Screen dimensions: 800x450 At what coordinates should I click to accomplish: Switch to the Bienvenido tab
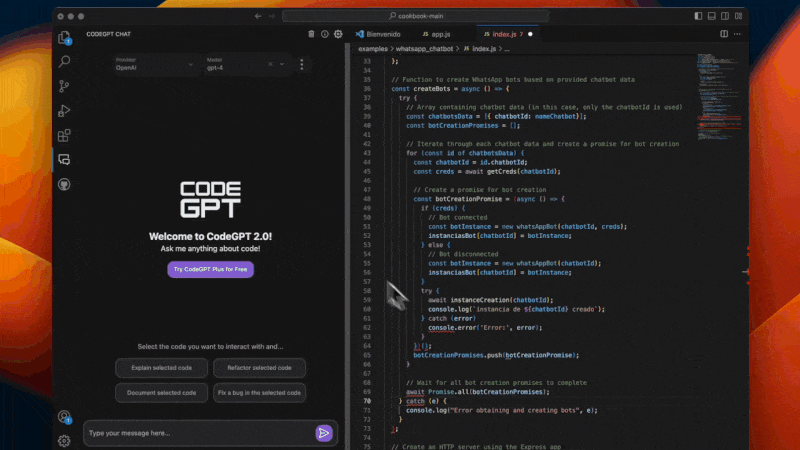tap(378, 34)
